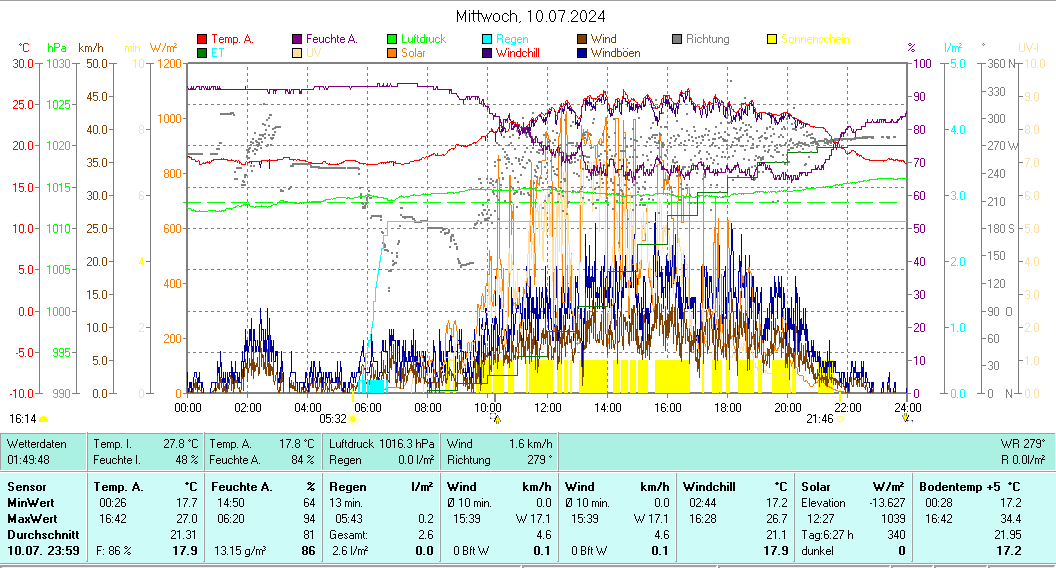Click the yellow Sonnenschein legend square

click(772, 39)
